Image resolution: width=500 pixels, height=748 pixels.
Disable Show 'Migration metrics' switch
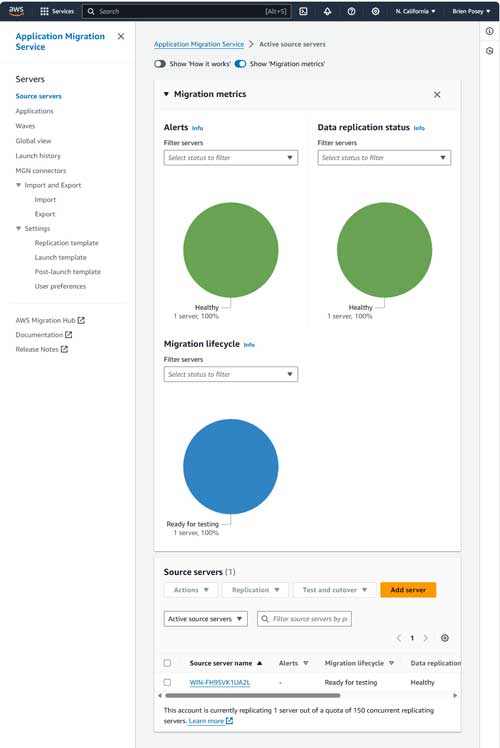point(240,63)
